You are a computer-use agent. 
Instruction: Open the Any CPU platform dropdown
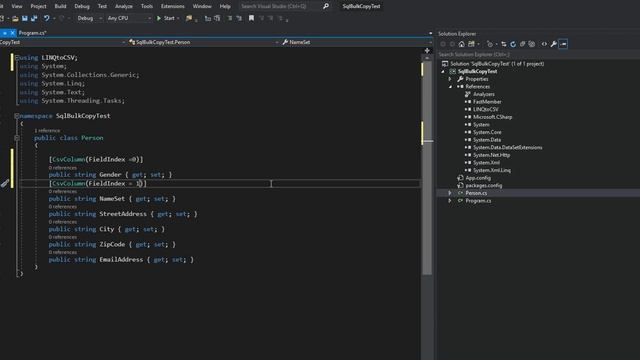point(129,18)
